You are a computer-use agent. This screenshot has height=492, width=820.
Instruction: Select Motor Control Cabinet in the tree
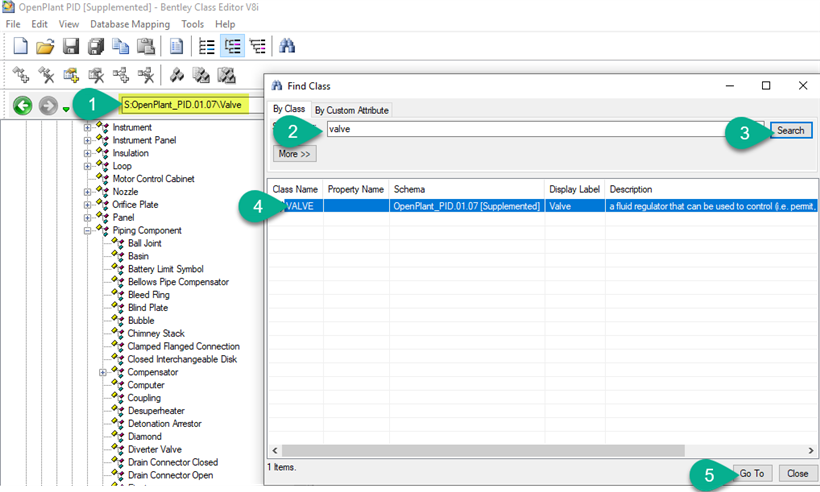[x=153, y=179]
